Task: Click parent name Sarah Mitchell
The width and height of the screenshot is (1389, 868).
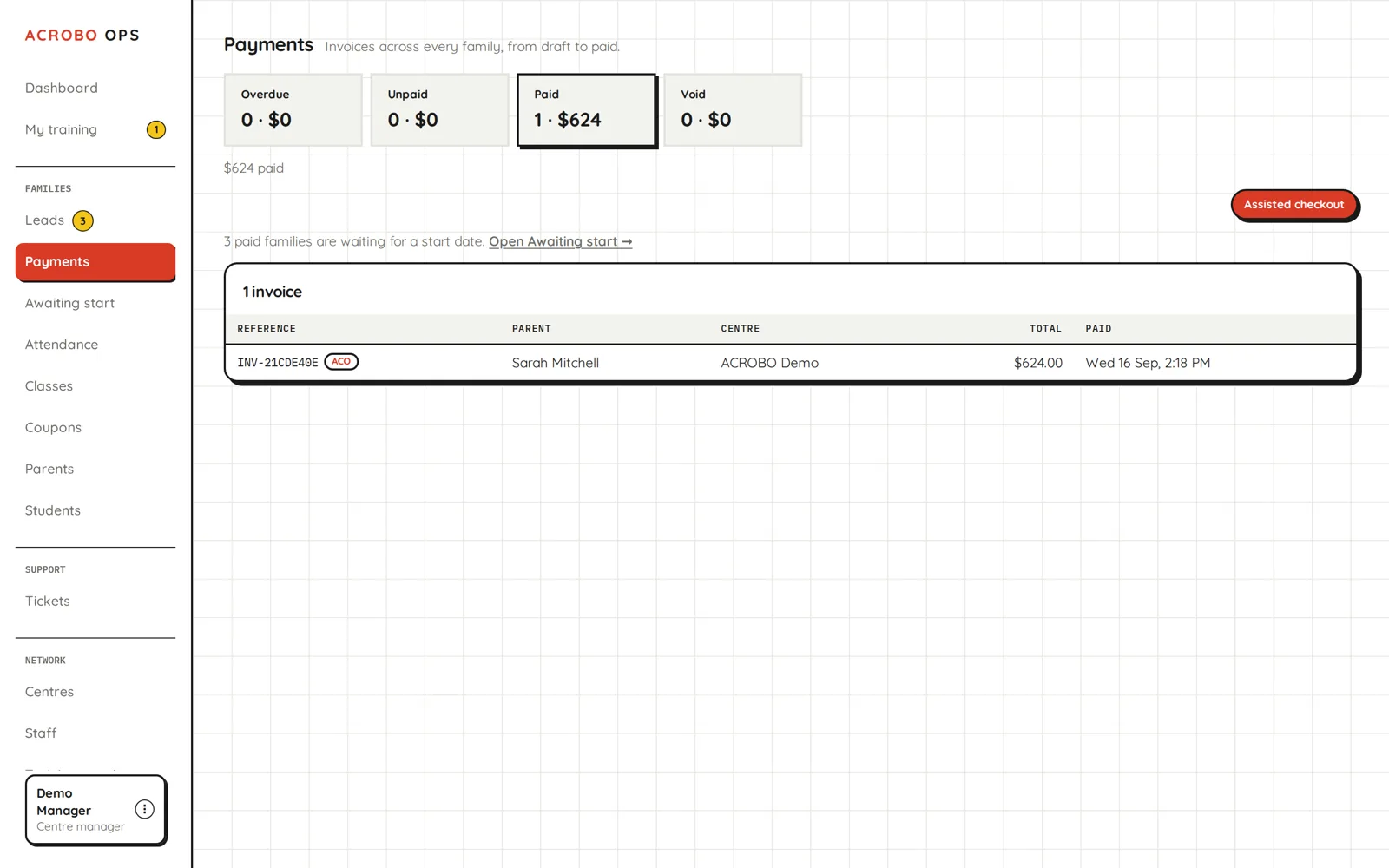Action: pos(556,363)
